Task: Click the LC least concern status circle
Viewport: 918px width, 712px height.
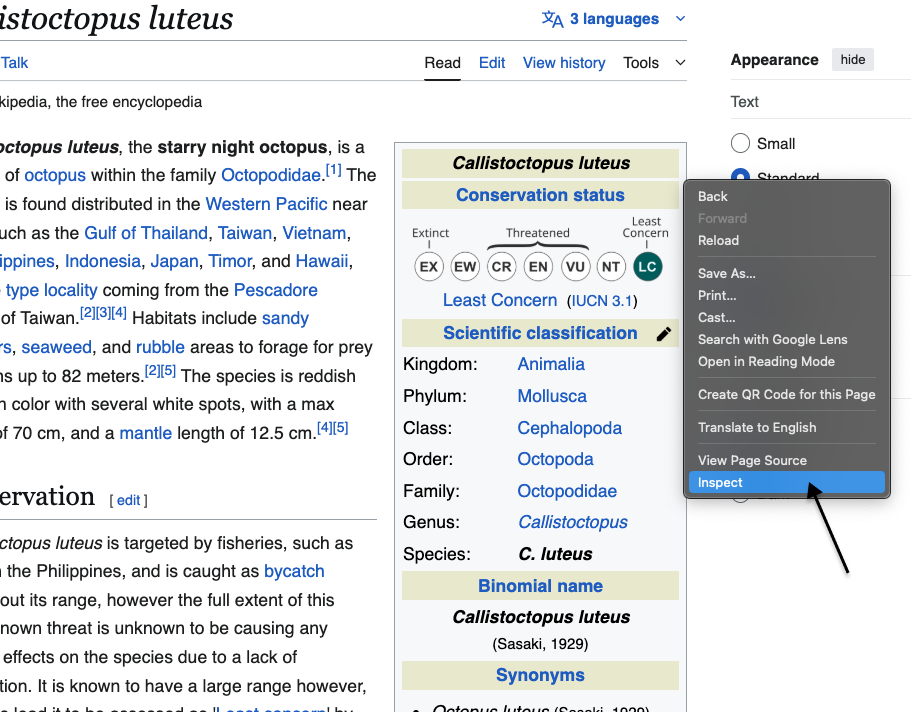Action: point(647,266)
